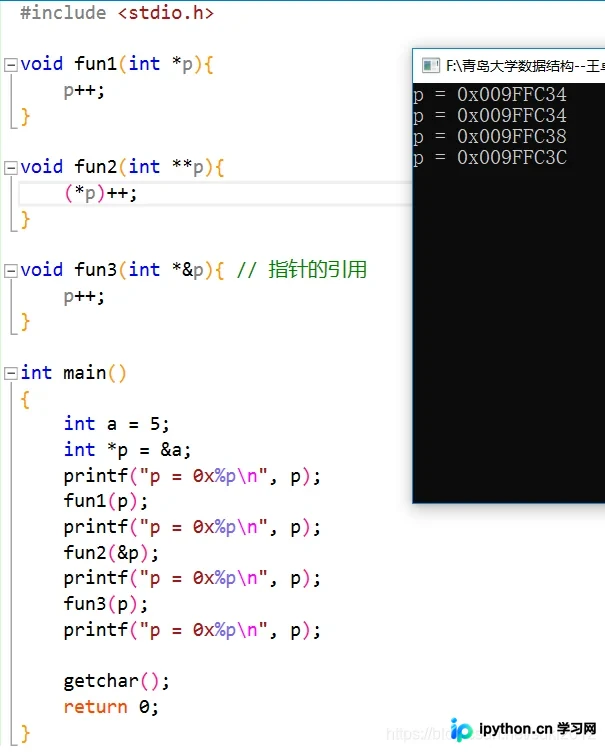Click 'p++;' inside fun1
605x752 pixels.
84,91
